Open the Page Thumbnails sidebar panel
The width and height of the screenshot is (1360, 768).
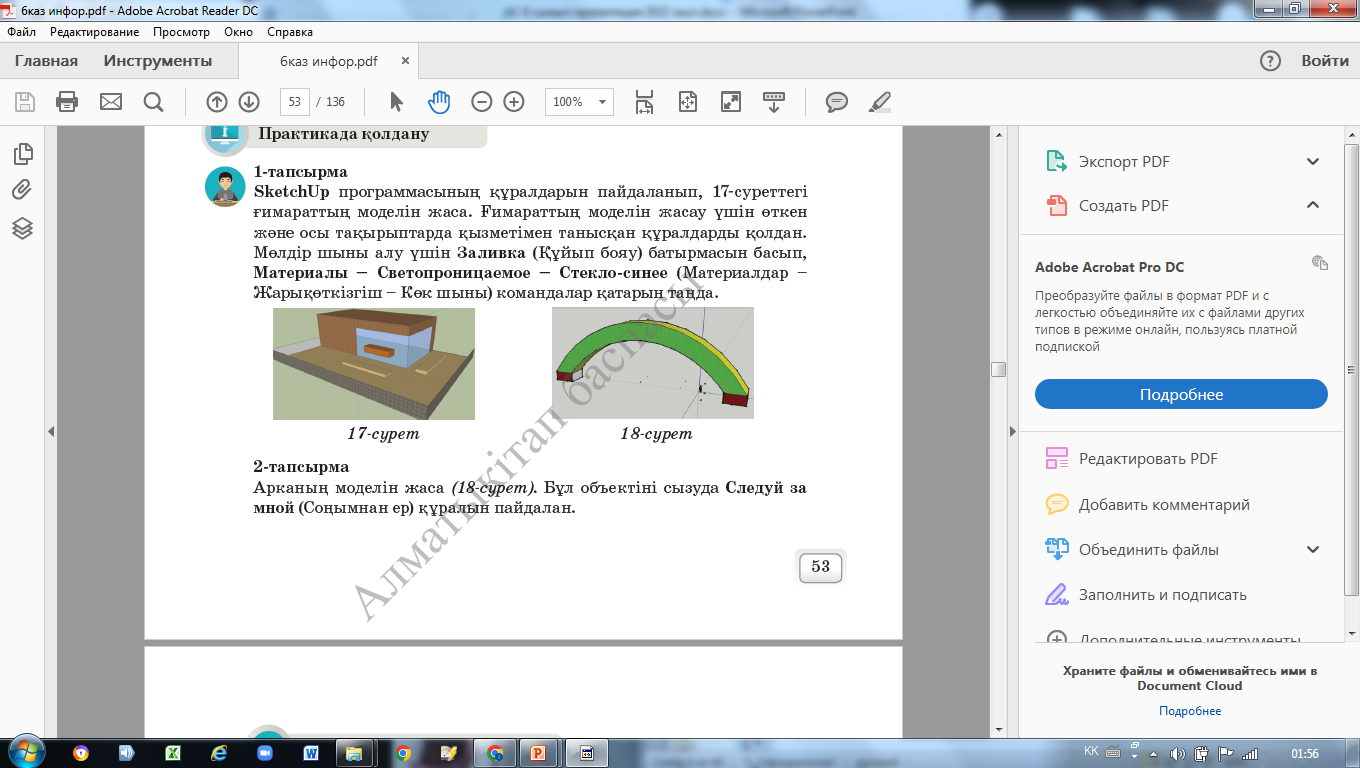[x=23, y=154]
